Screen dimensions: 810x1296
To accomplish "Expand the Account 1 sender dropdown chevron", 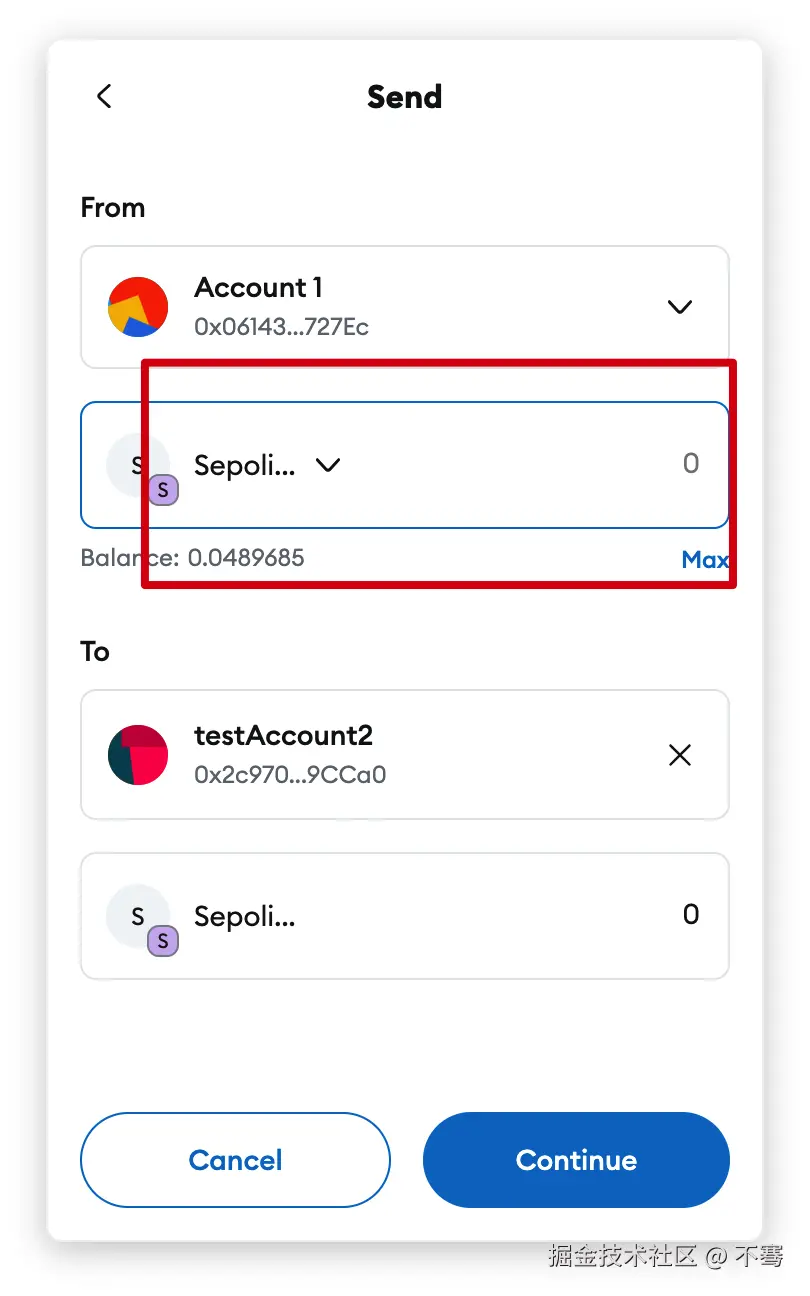I will pyautogui.click(x=680, y=307).
